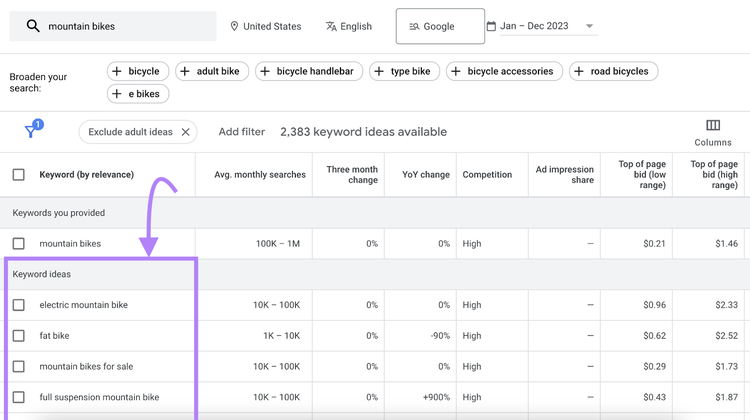Viewport: 750px width, 420px height.
Task: Click the mountain bikes search field
Action: [x=113, y=26]
